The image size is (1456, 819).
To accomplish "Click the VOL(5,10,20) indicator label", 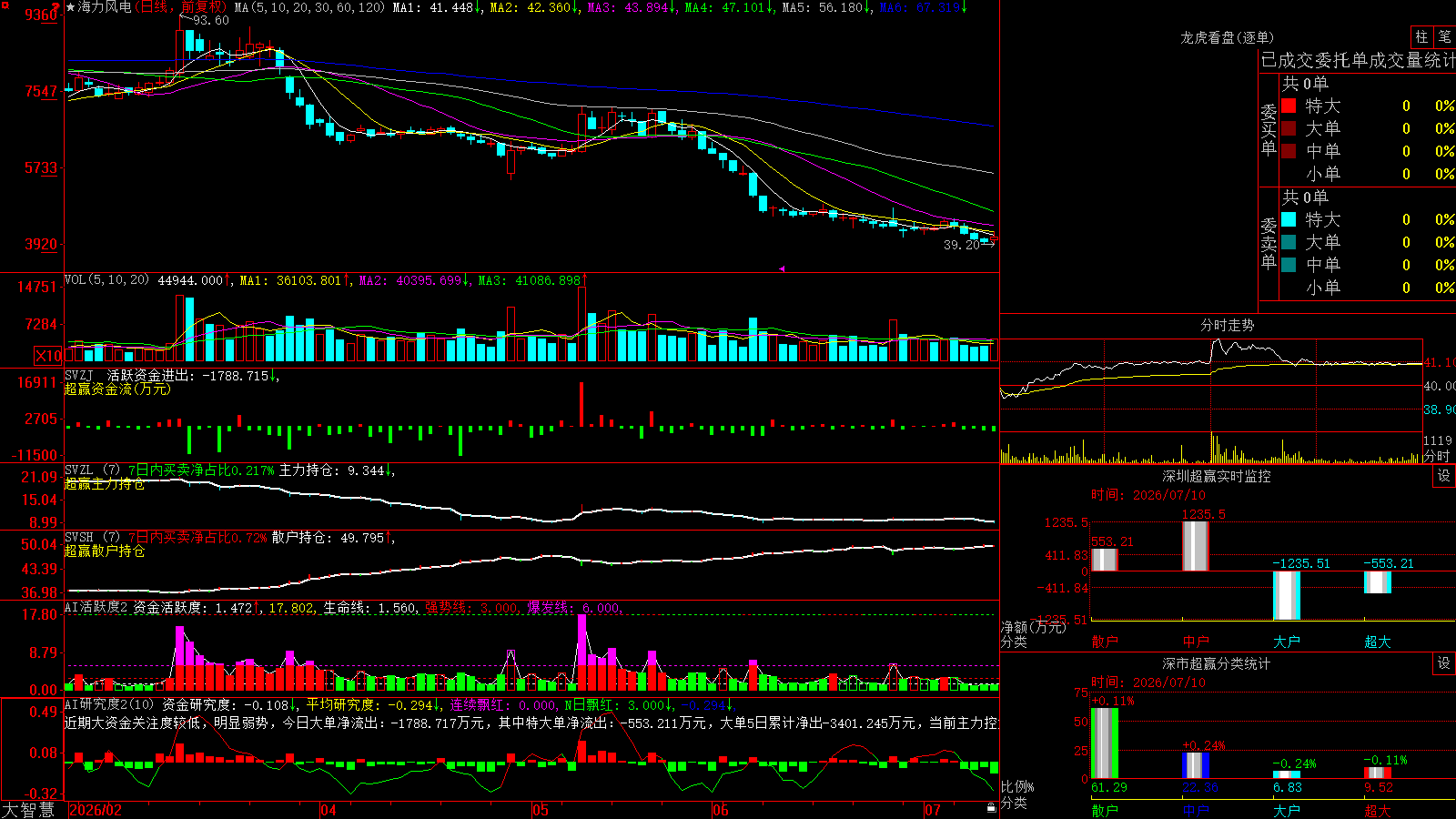I will click(106, 279).
